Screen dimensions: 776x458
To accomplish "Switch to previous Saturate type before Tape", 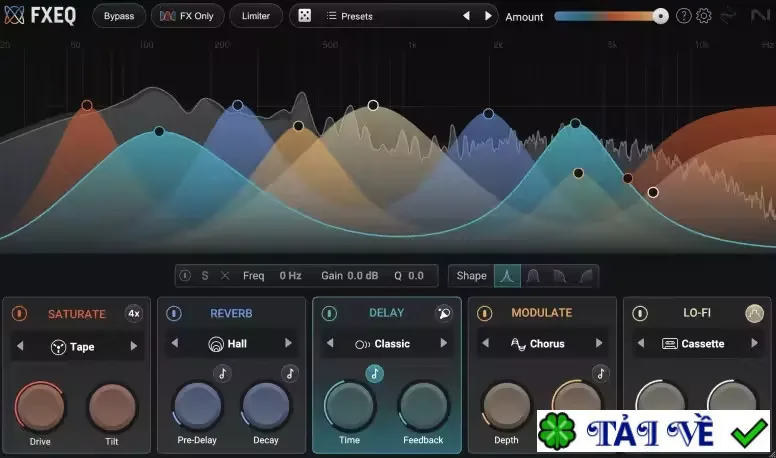I will 20,346.
